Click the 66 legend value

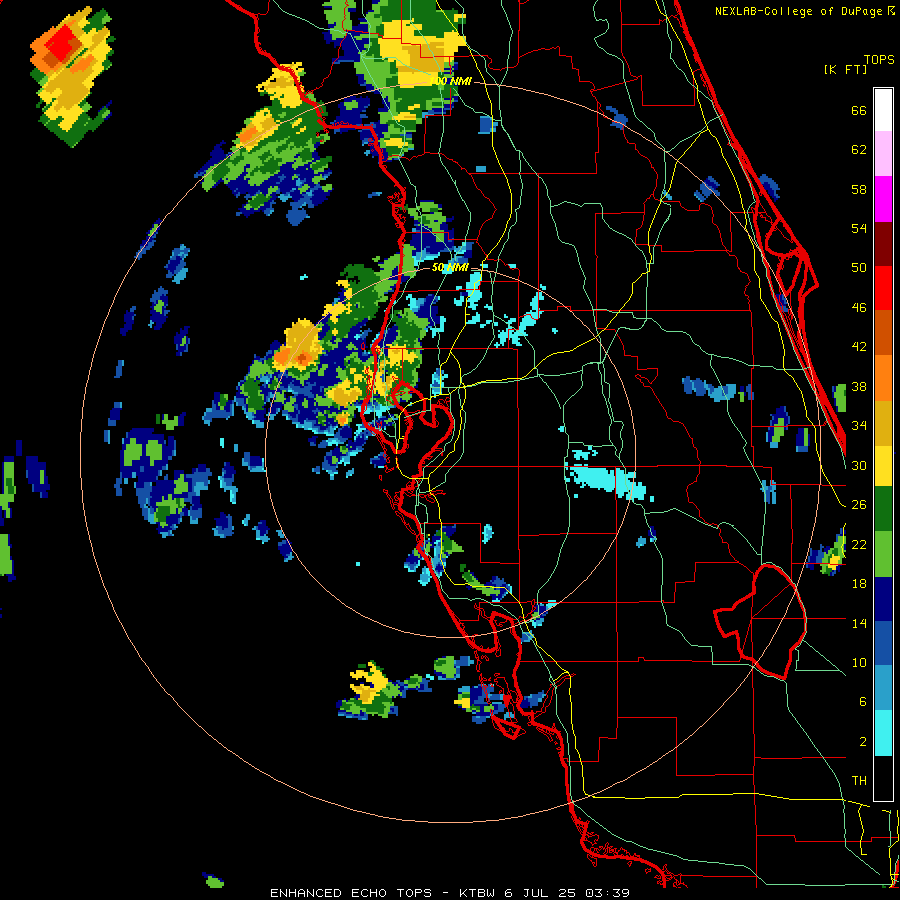[859, 110]
